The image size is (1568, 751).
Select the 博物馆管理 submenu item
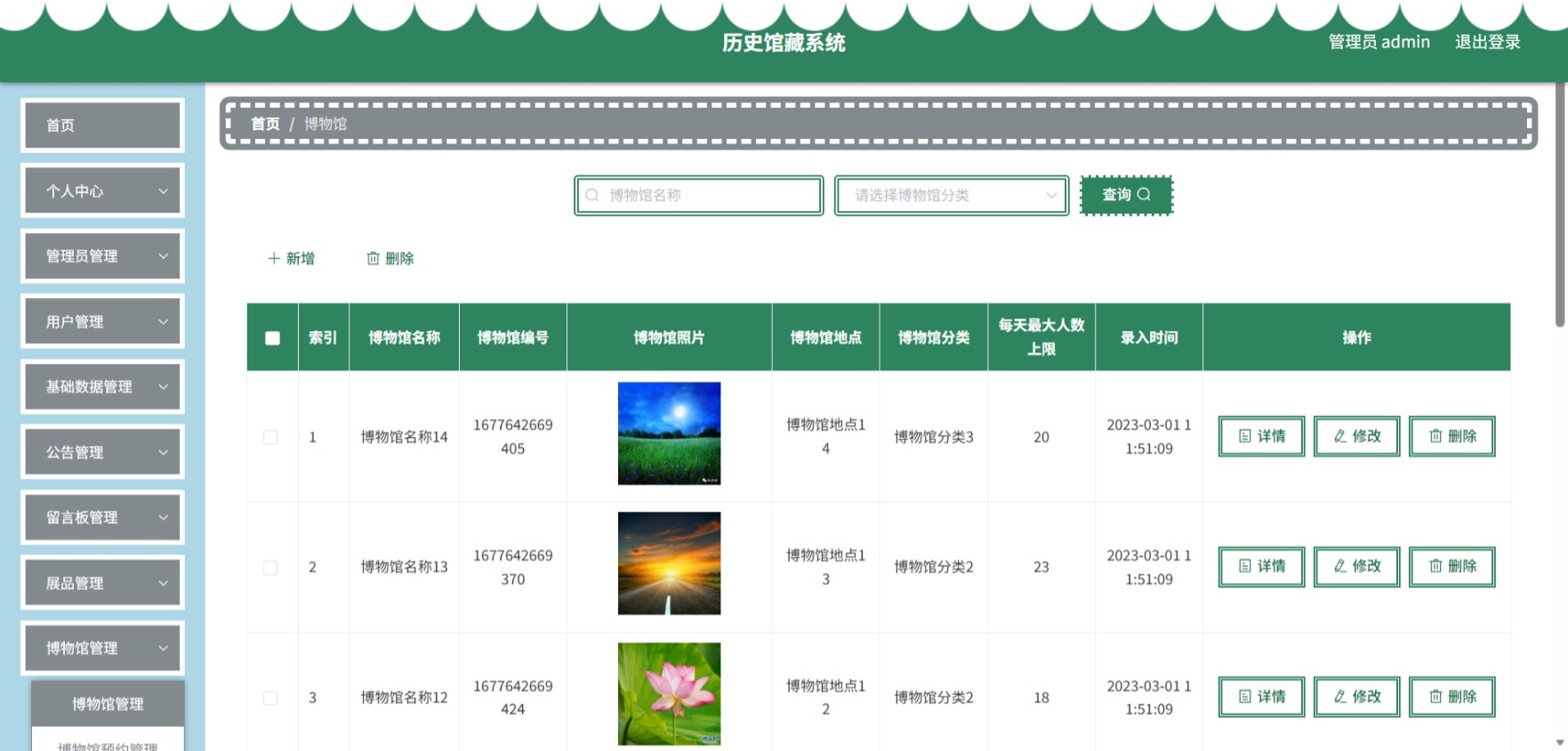109,704
